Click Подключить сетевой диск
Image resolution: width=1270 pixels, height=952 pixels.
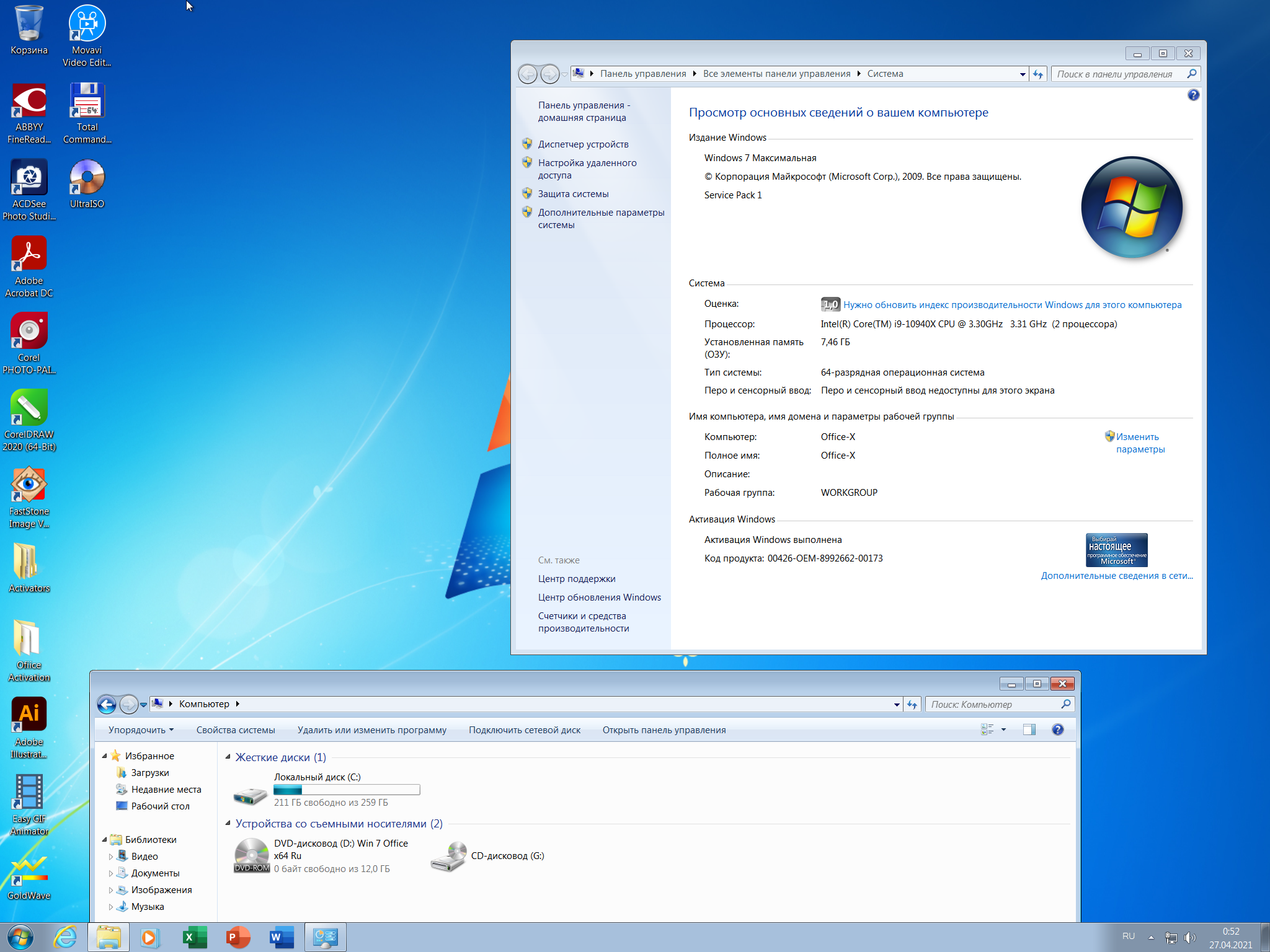[525, 730]
